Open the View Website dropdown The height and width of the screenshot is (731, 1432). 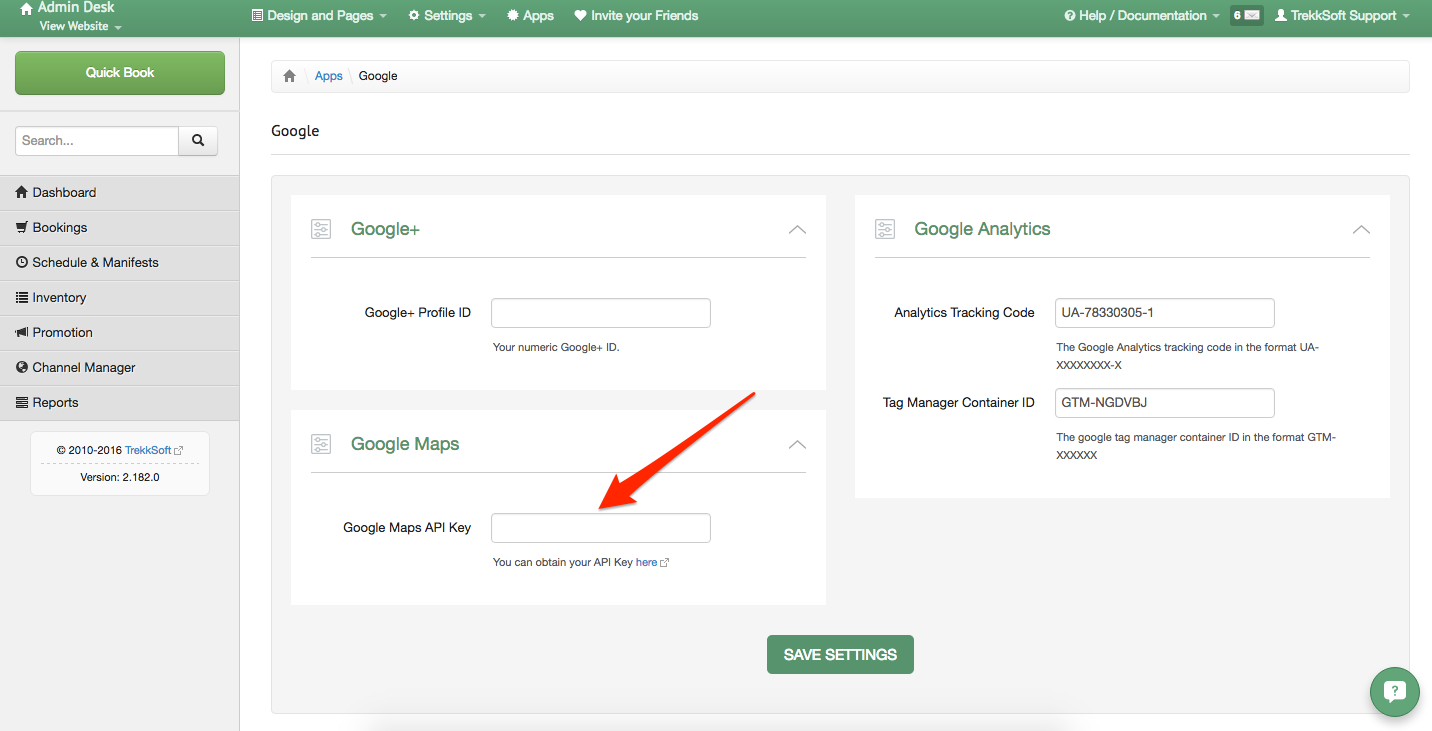[80, 27]
